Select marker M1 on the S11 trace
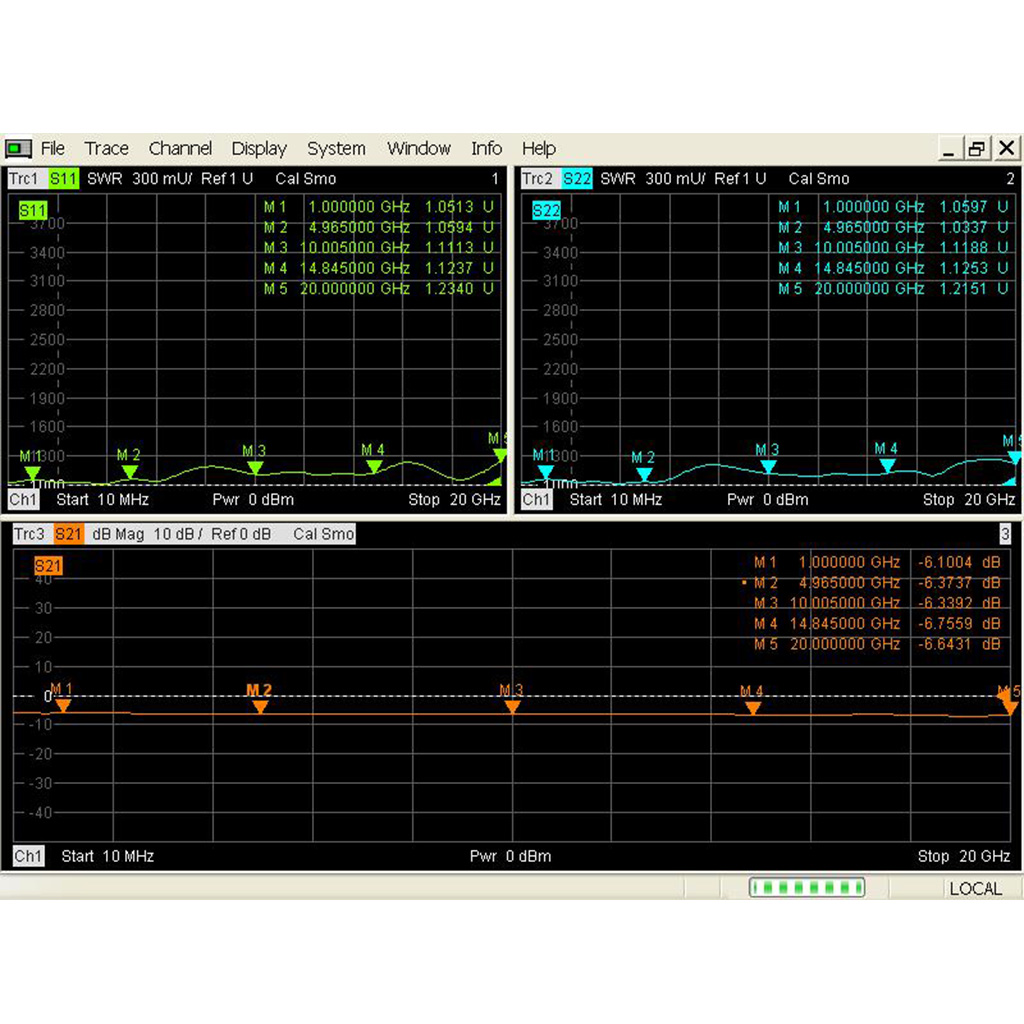 [x=31, y=472]
